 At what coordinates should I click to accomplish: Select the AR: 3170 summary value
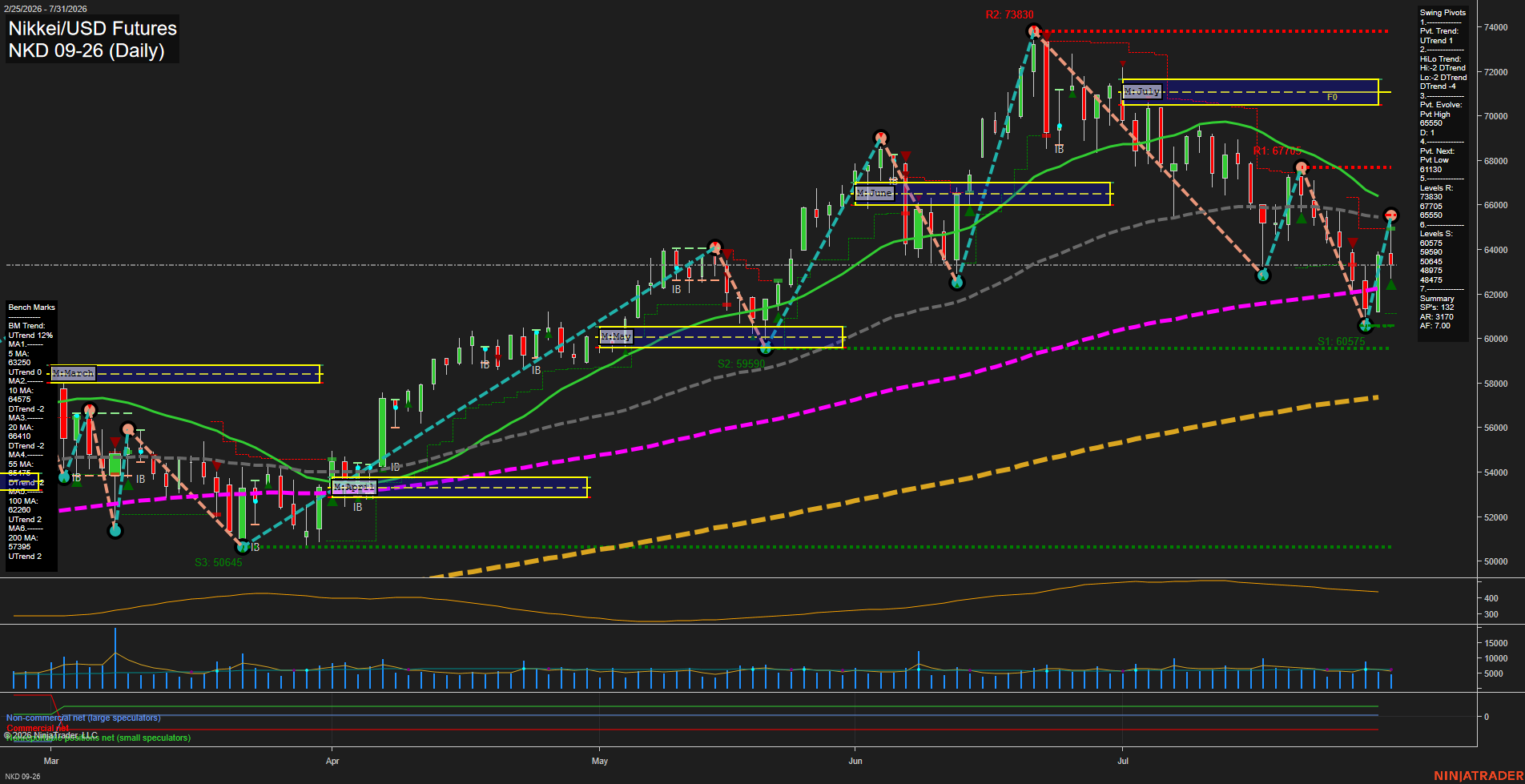pos(1436,317)
